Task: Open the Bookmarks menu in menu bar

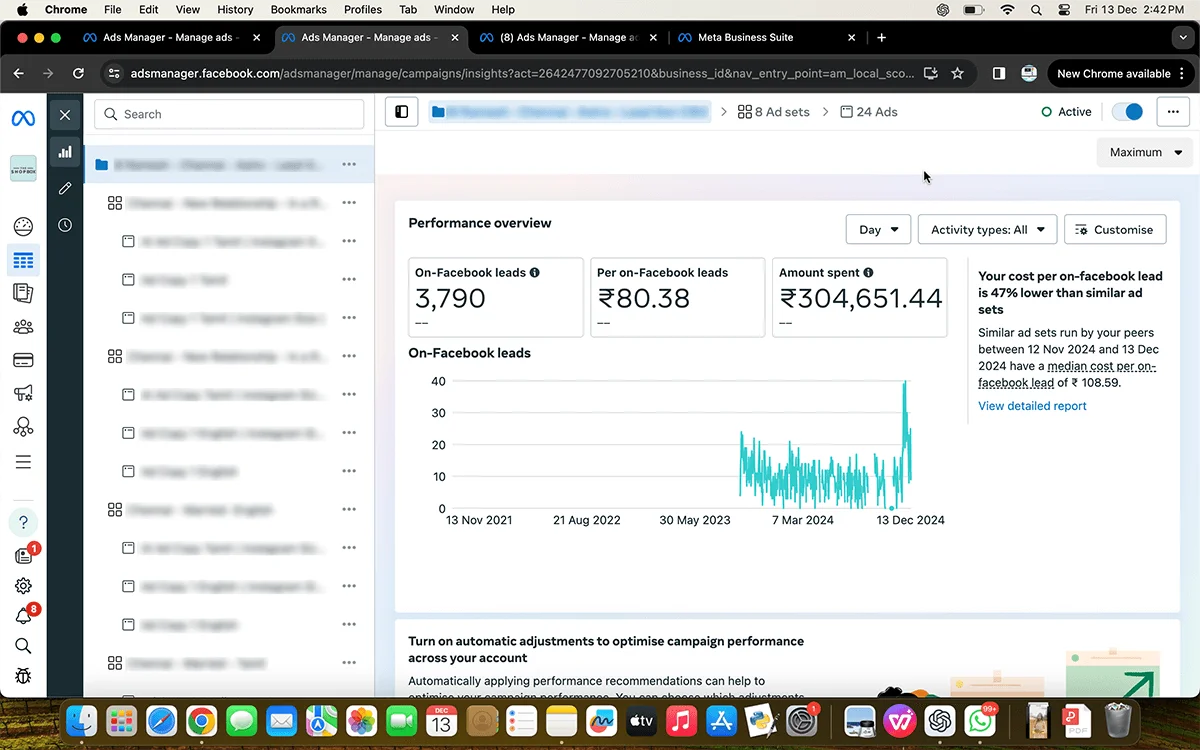Action: [298, 10]
